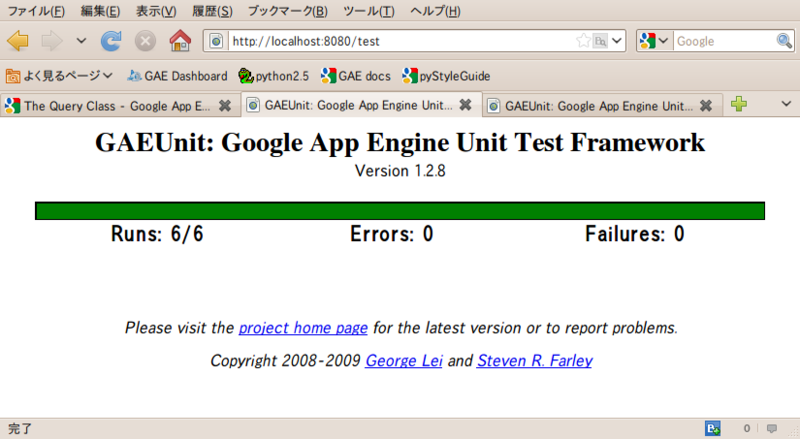Click the 'Errors: 0' text
Viewport: 800px width, 439px height.
pyautogui.click(x=392, y=234)
